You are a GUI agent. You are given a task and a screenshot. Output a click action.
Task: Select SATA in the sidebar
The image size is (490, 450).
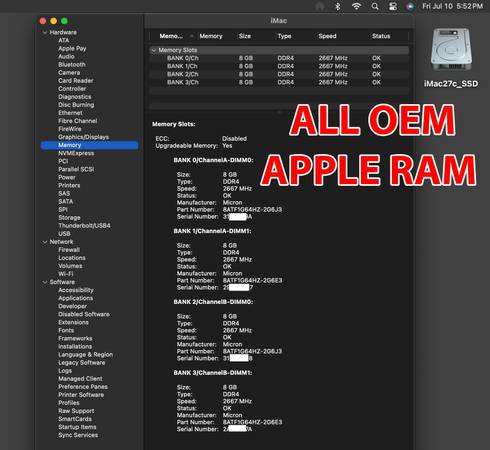click(x=65, y=201)
